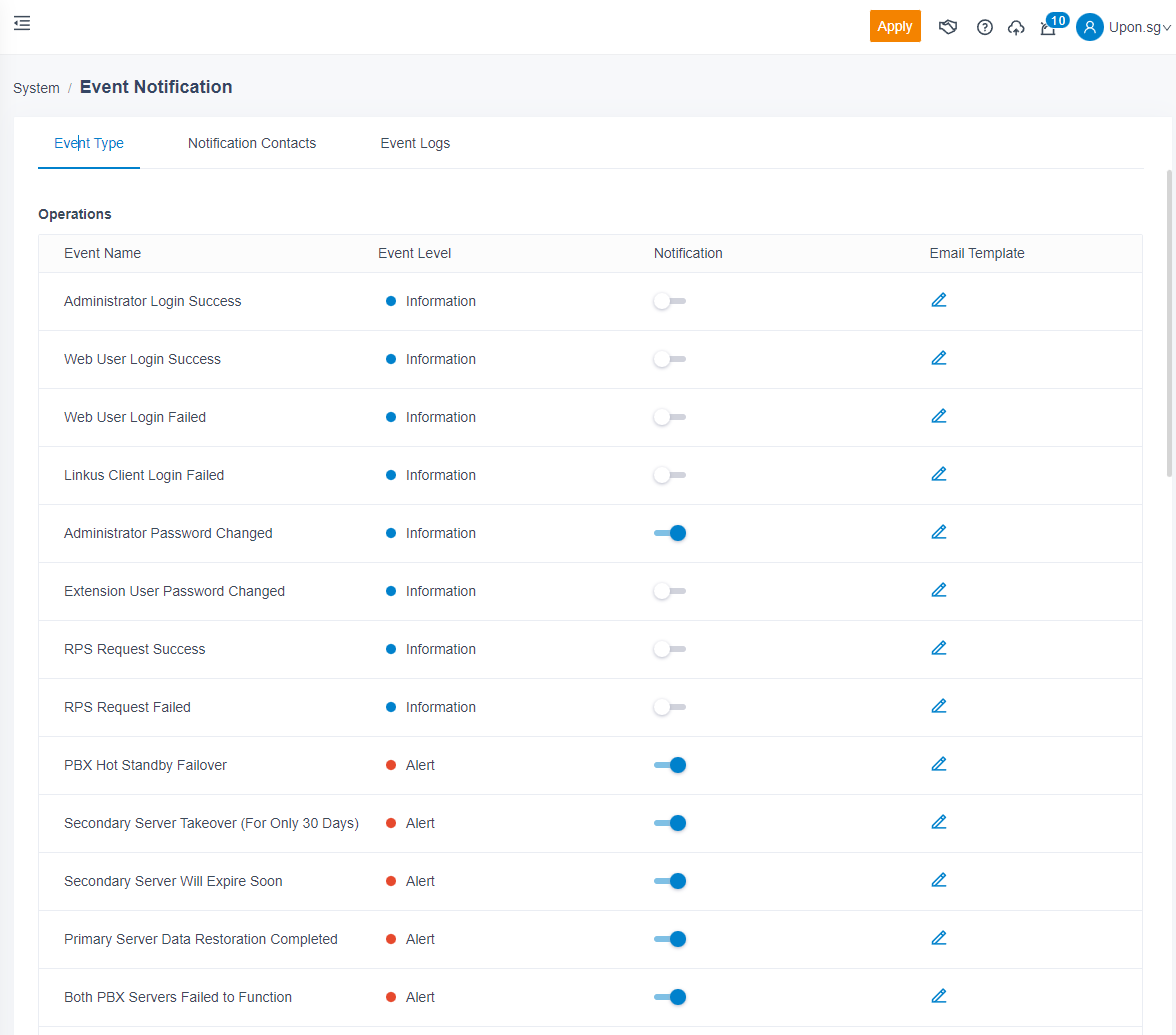1176x1035 pixels.
Task: Click the handshake icon in header
Action: 948,27
